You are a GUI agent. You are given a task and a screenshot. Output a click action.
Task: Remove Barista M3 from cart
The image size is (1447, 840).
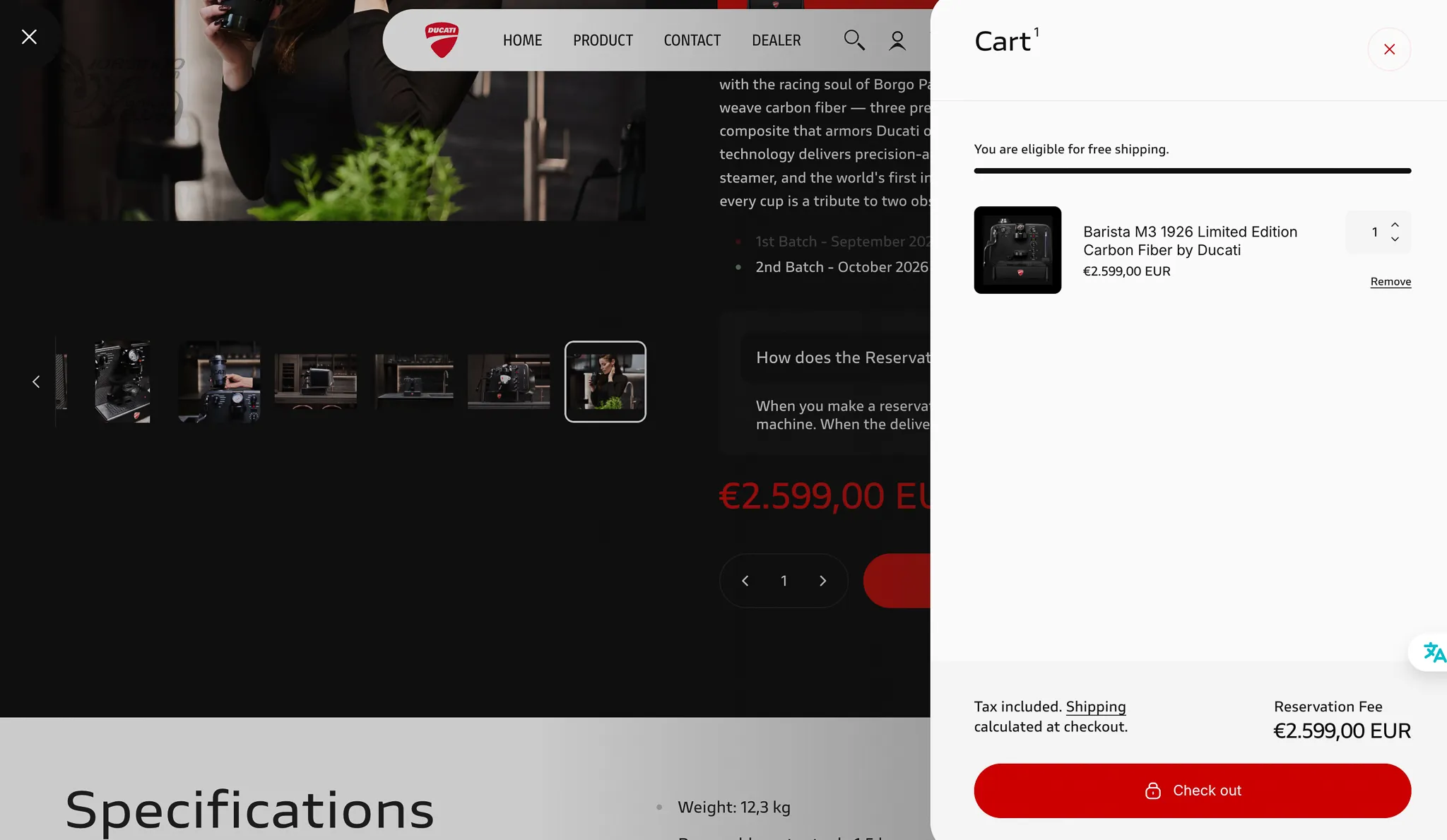(x=1390, y=282)
